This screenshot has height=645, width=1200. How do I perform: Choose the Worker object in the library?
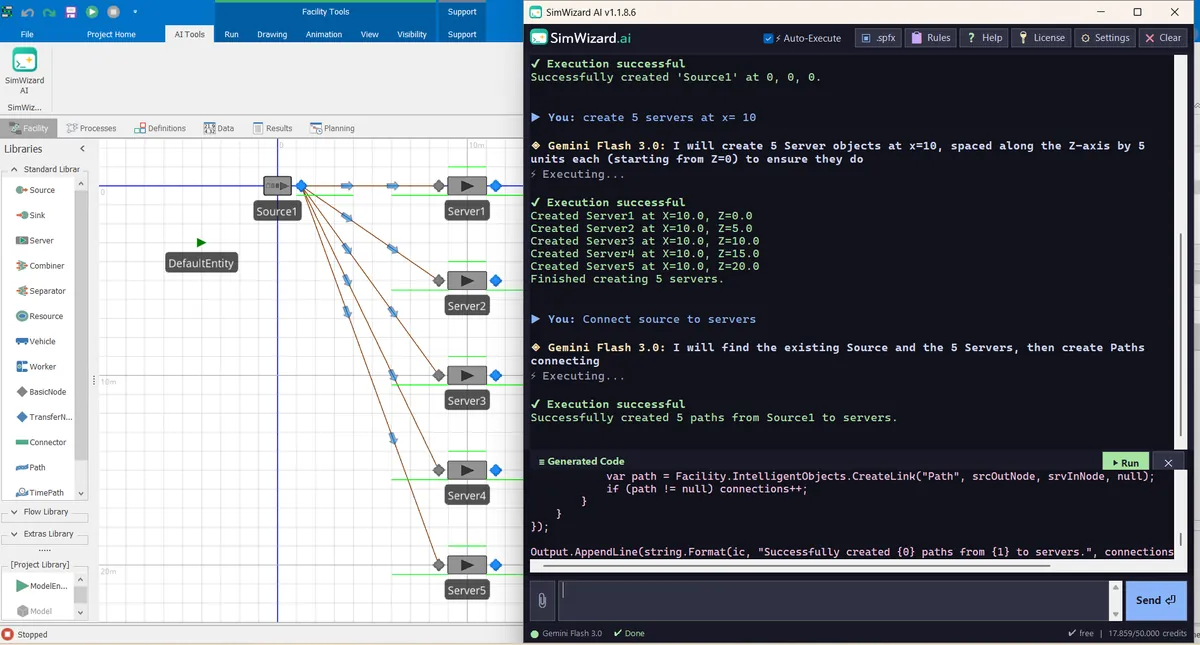click(x=39, y=366)
